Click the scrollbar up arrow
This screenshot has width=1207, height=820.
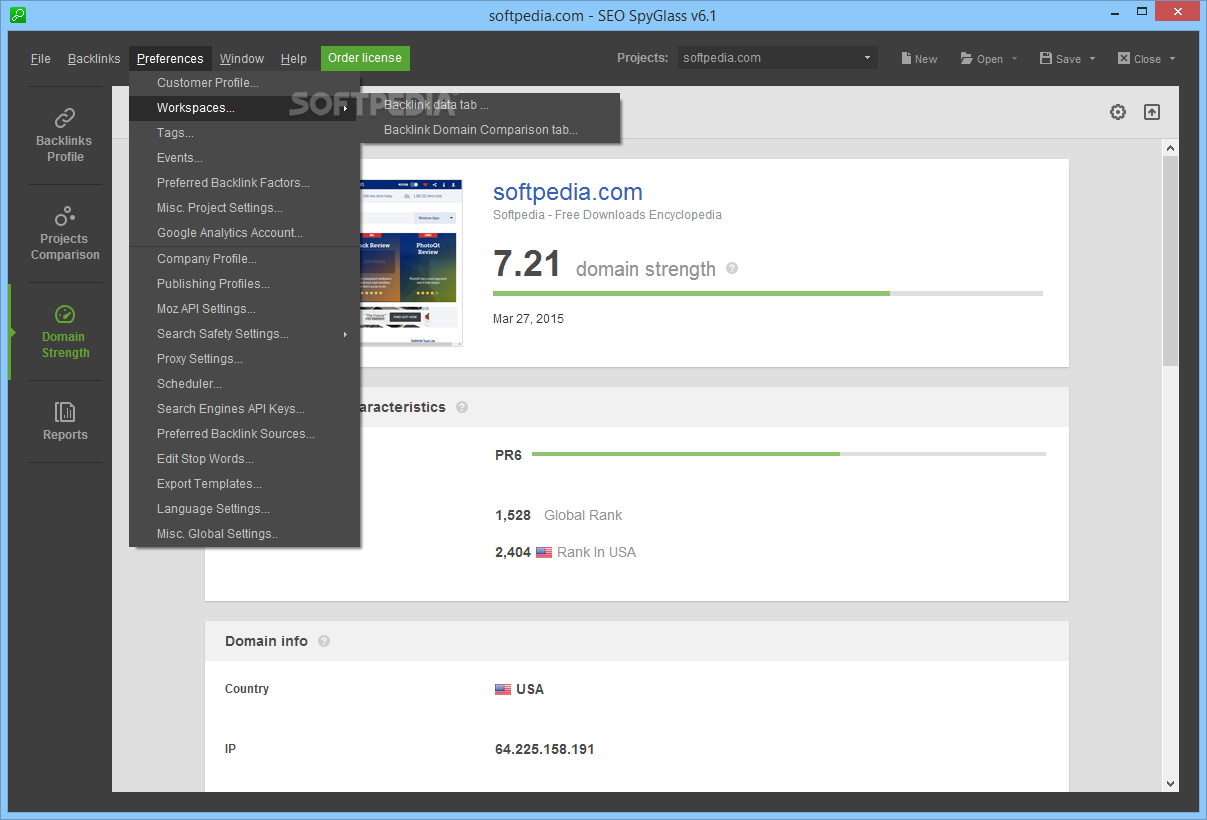[x=1170, y=147]
